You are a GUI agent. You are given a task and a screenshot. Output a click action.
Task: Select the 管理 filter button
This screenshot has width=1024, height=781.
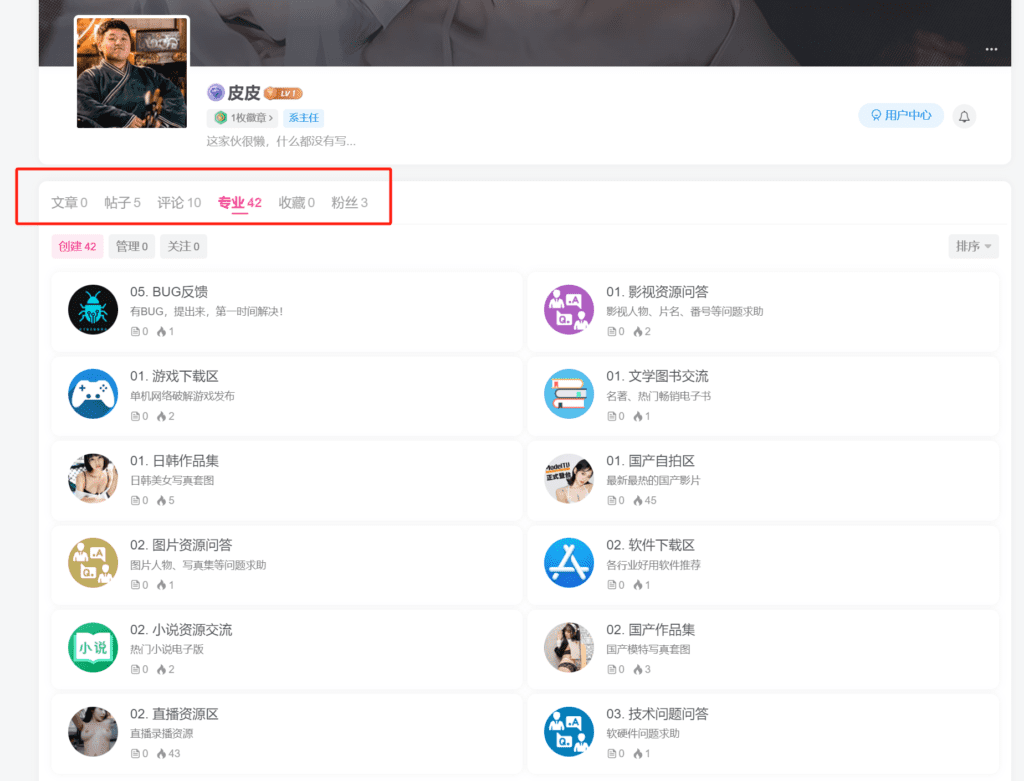131,246
